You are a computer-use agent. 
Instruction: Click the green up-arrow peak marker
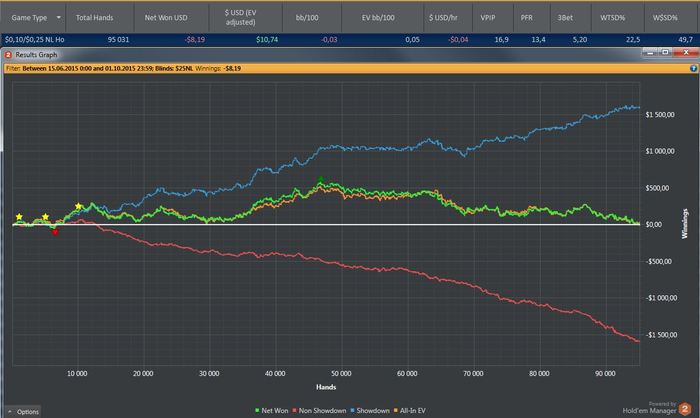321,180
